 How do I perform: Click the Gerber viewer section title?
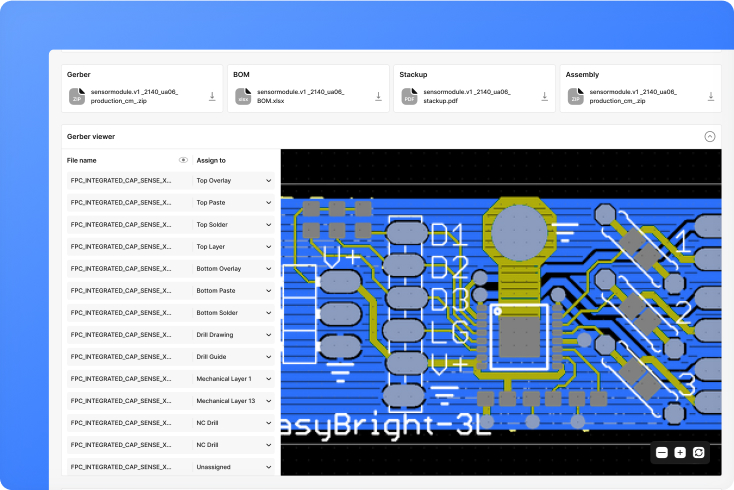click(91, 137)
